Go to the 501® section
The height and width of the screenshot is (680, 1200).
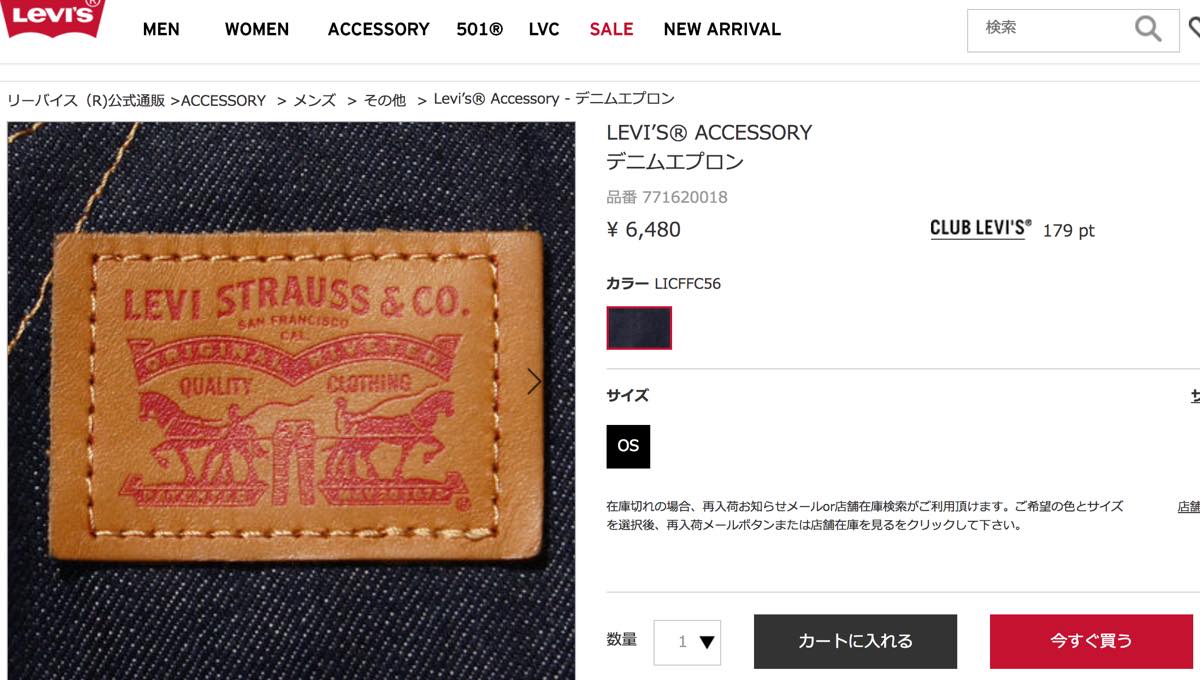pyautogui.click(x=480, y=29)
